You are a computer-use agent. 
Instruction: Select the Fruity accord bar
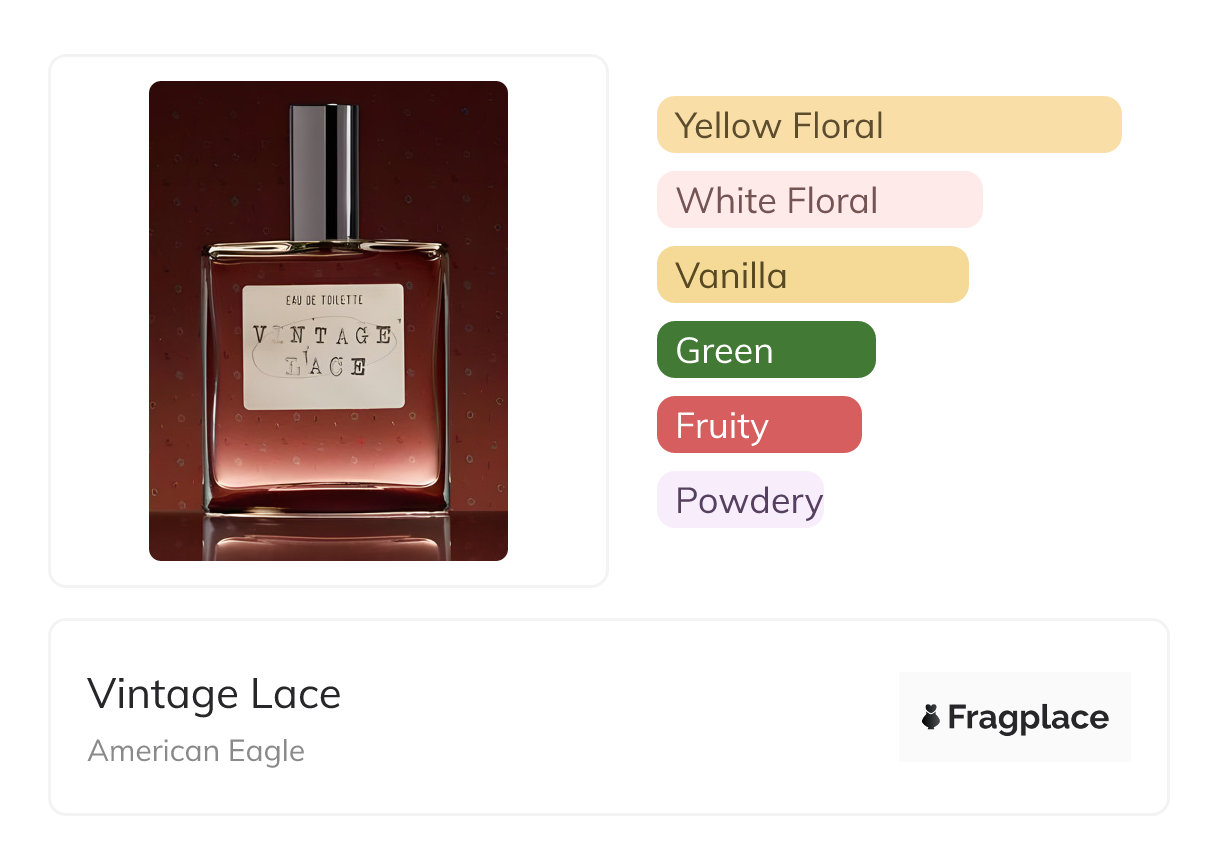[x=759, y=425]
